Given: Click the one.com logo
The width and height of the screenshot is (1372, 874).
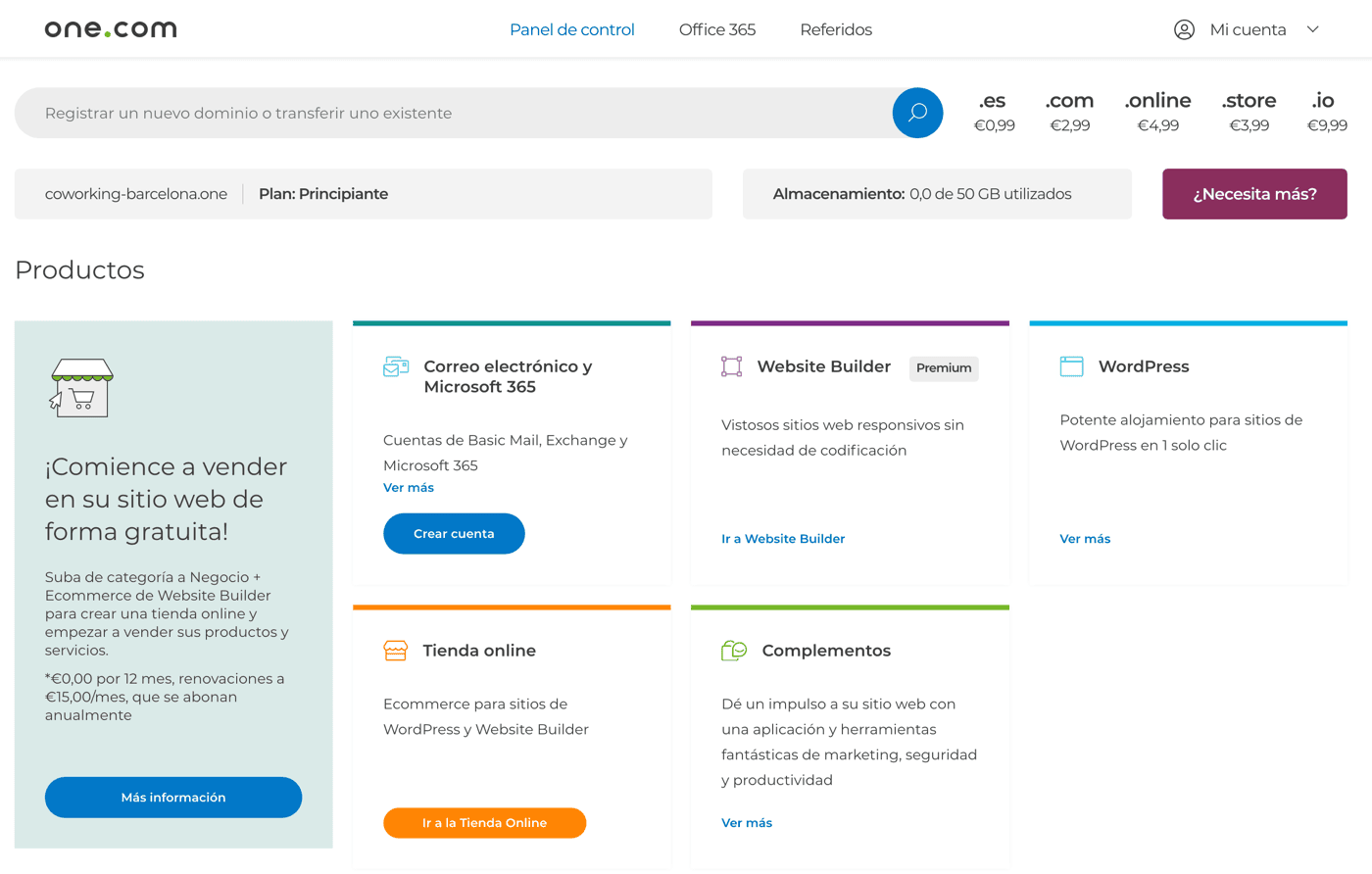Looking at the screenshot, I should coord(111,29).
